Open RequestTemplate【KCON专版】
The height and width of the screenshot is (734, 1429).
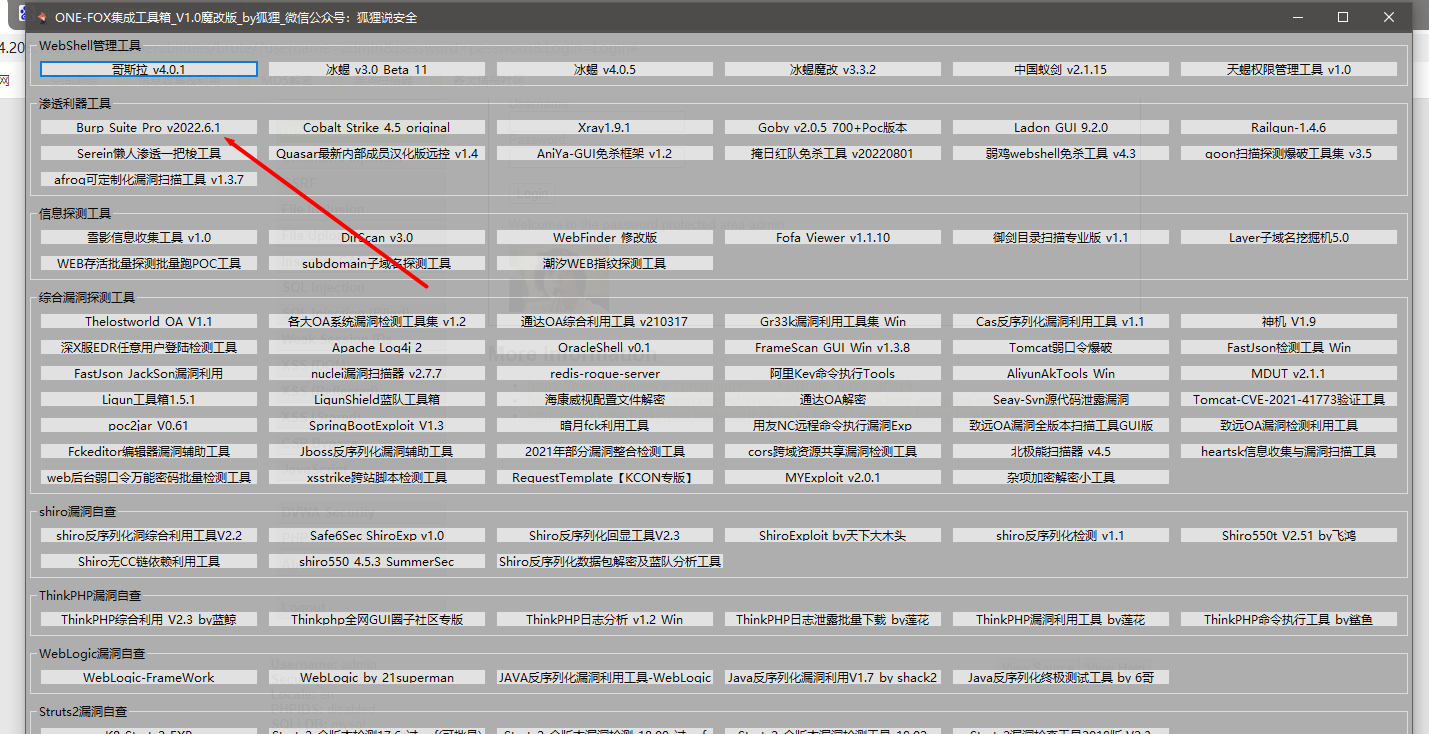click(x=605, y=478)
